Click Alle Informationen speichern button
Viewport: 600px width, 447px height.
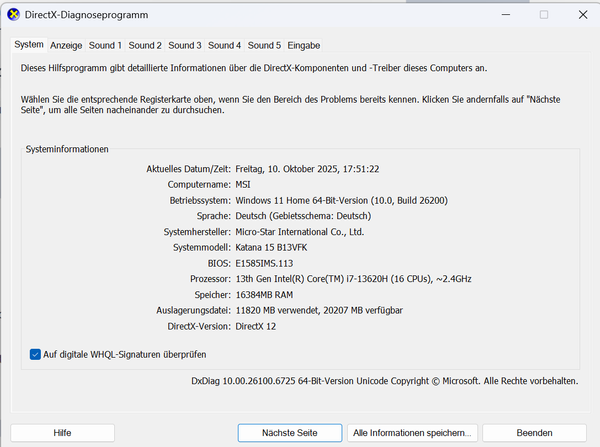coord(411,432)
